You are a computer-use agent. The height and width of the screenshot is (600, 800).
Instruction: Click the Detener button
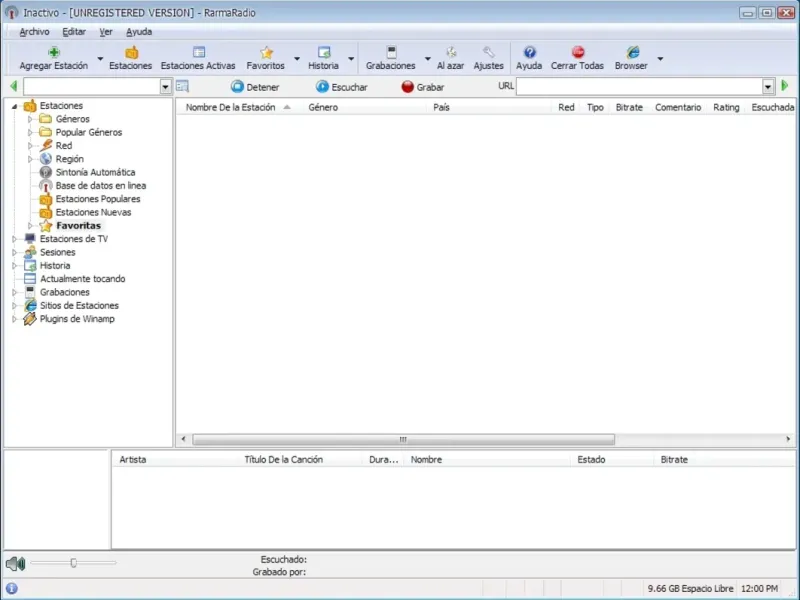255,87
